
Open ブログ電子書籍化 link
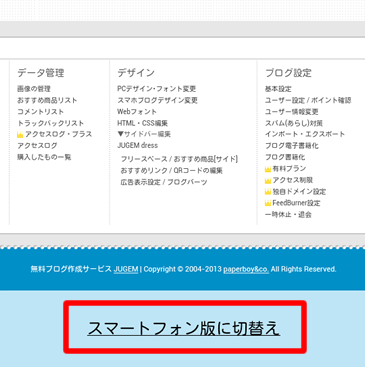tap(292, 146)
